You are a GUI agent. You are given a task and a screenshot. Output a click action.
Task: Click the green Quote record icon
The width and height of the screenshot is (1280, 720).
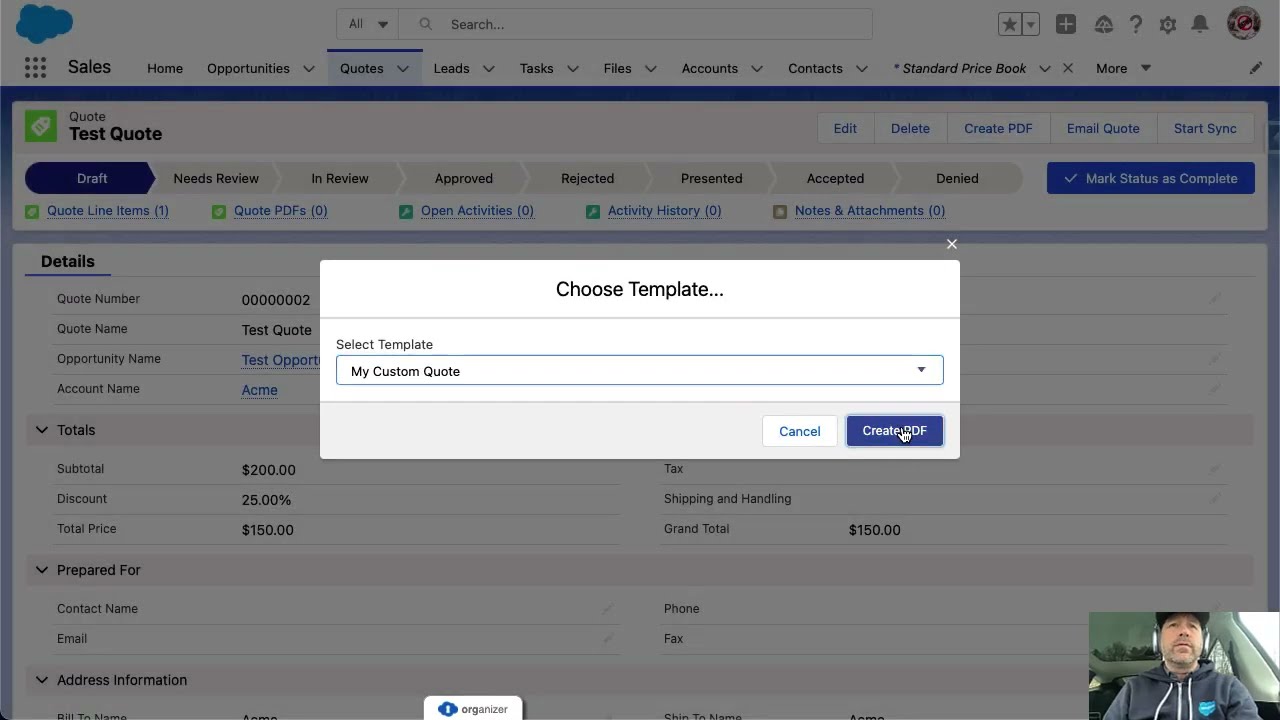[x=41, y=126]
